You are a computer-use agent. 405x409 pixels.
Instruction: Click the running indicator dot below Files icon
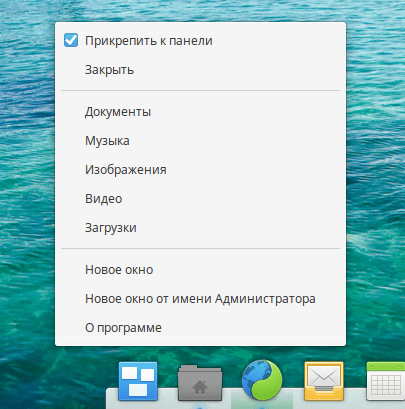click(200, 407)
